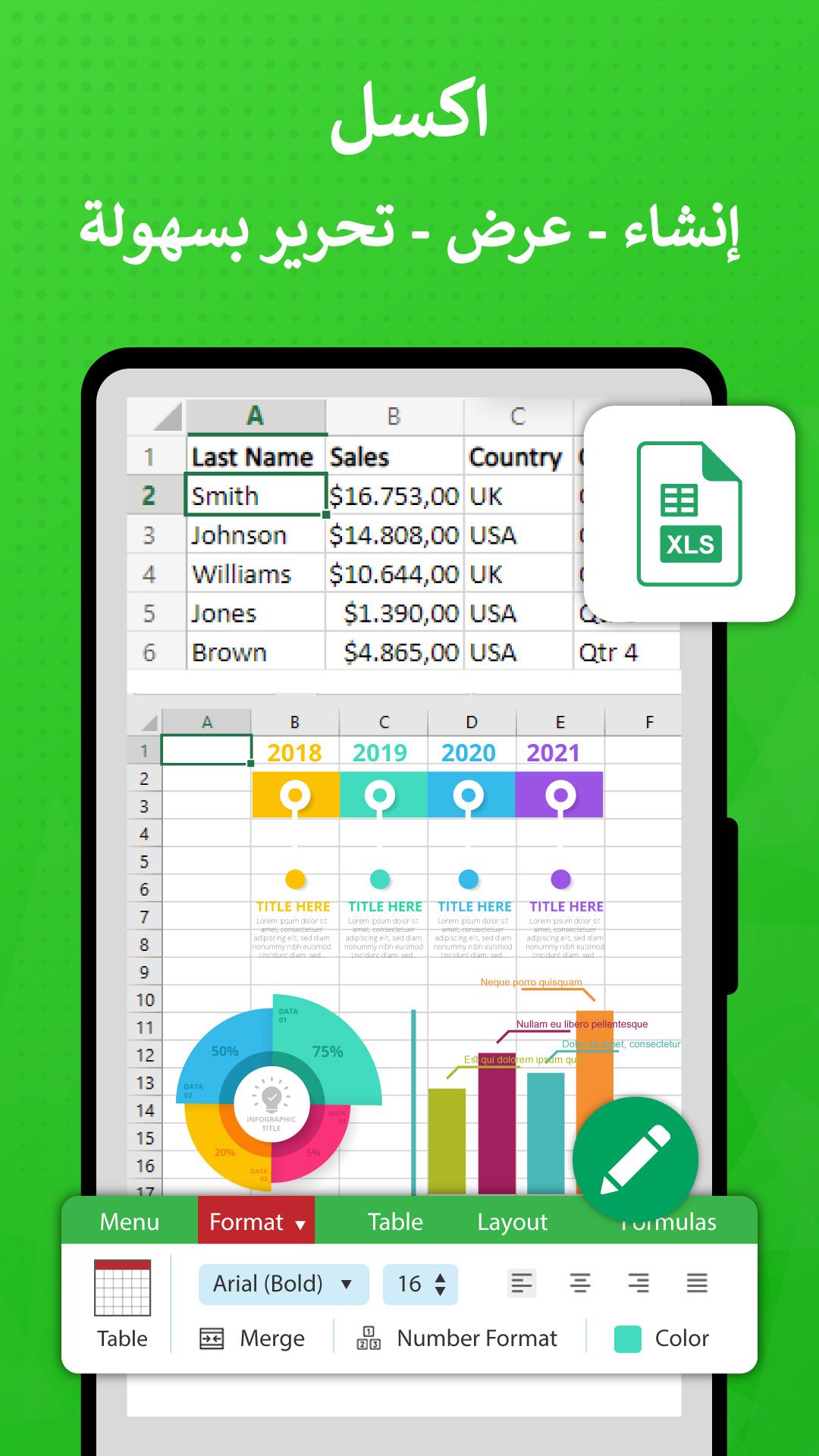Click the yellow 2018 timeline pin
The image size is (819, 1456).
click(x=295, y=796)
